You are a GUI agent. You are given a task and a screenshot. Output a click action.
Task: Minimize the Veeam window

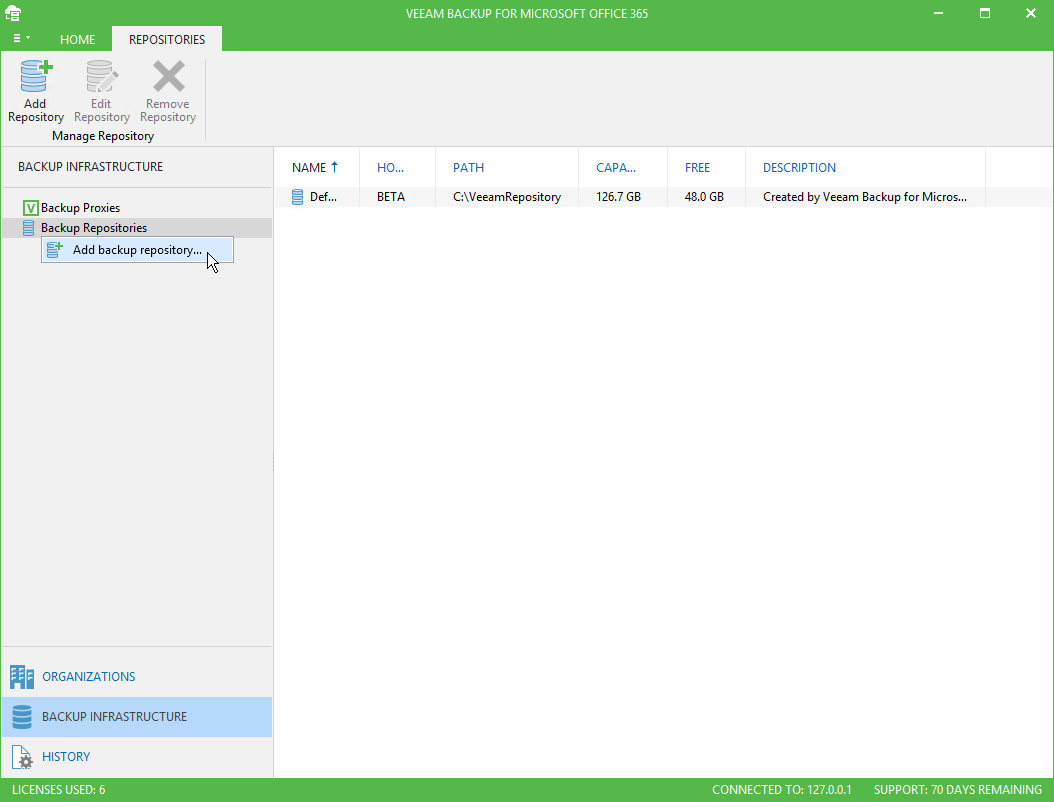pos(939,13)
